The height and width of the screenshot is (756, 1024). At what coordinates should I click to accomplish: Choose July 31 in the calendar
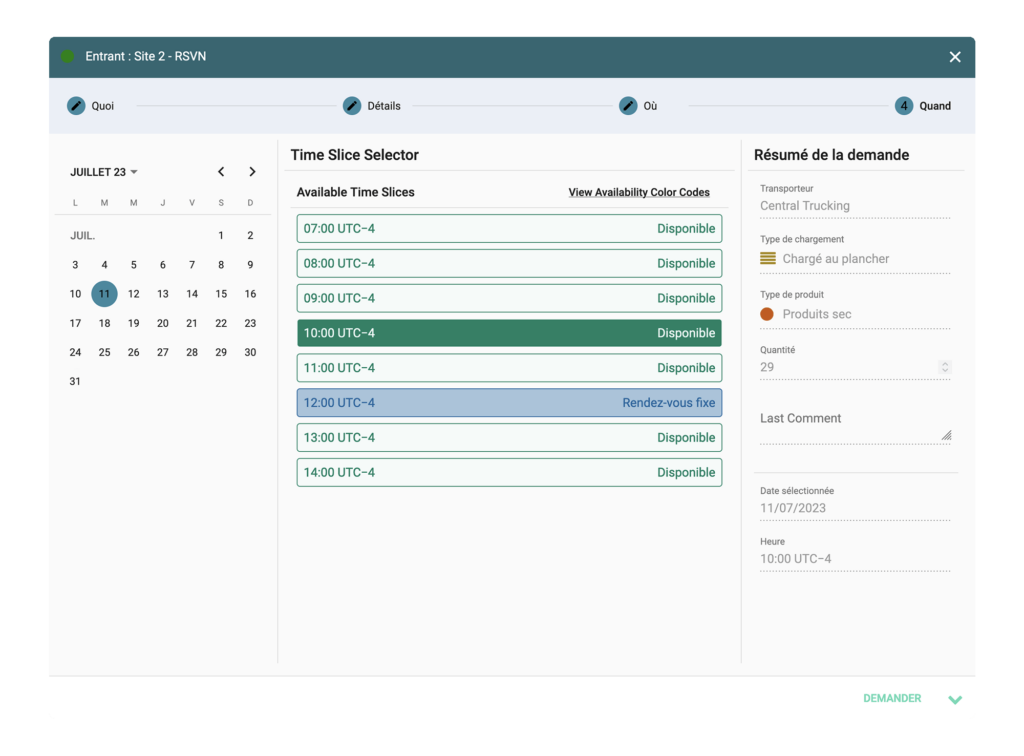75,381
